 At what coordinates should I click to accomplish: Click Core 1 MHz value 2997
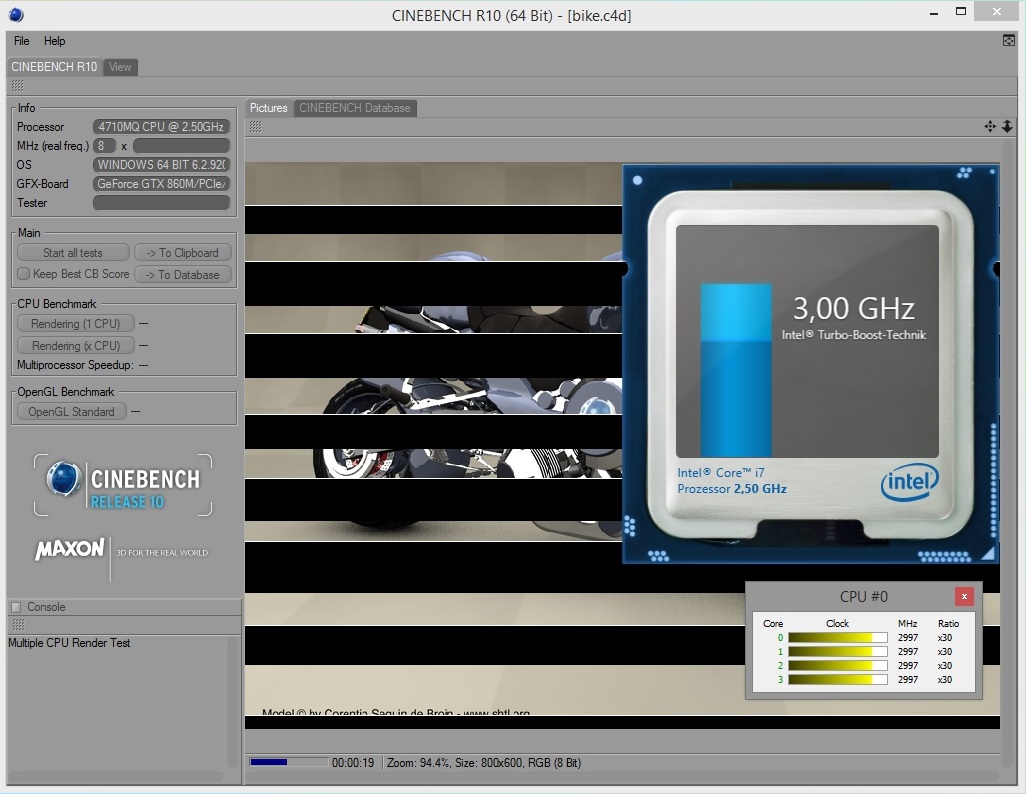tap(908, 651)
